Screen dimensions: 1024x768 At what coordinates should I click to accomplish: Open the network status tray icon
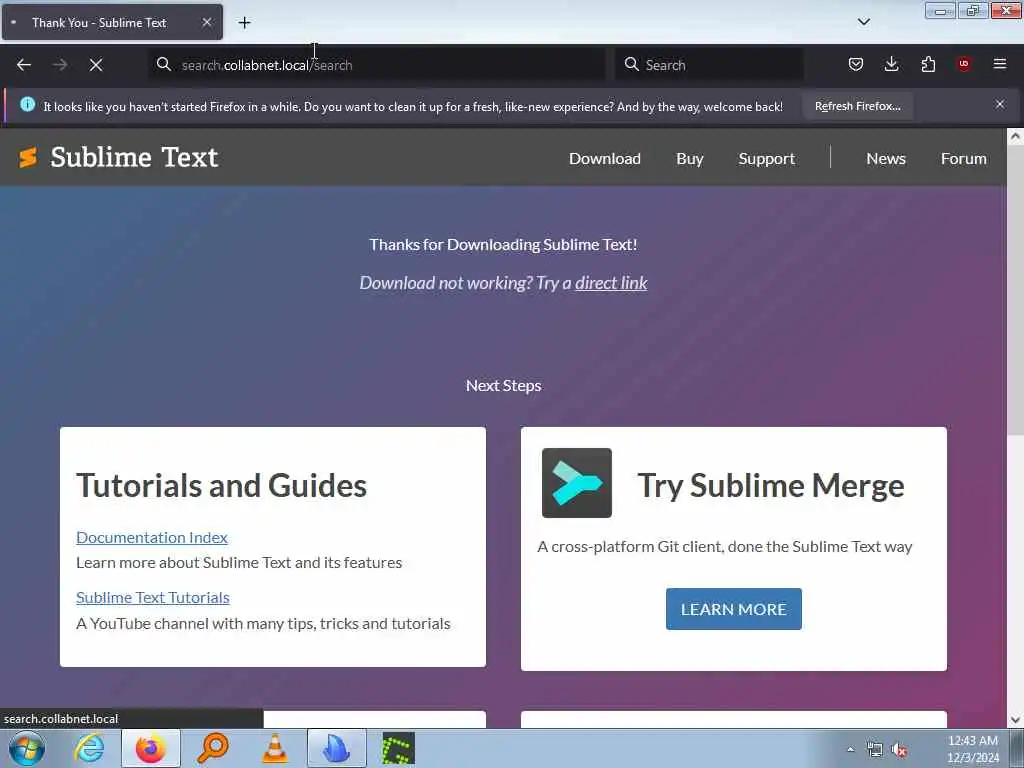pyautogui.click(x=874, y=750)
